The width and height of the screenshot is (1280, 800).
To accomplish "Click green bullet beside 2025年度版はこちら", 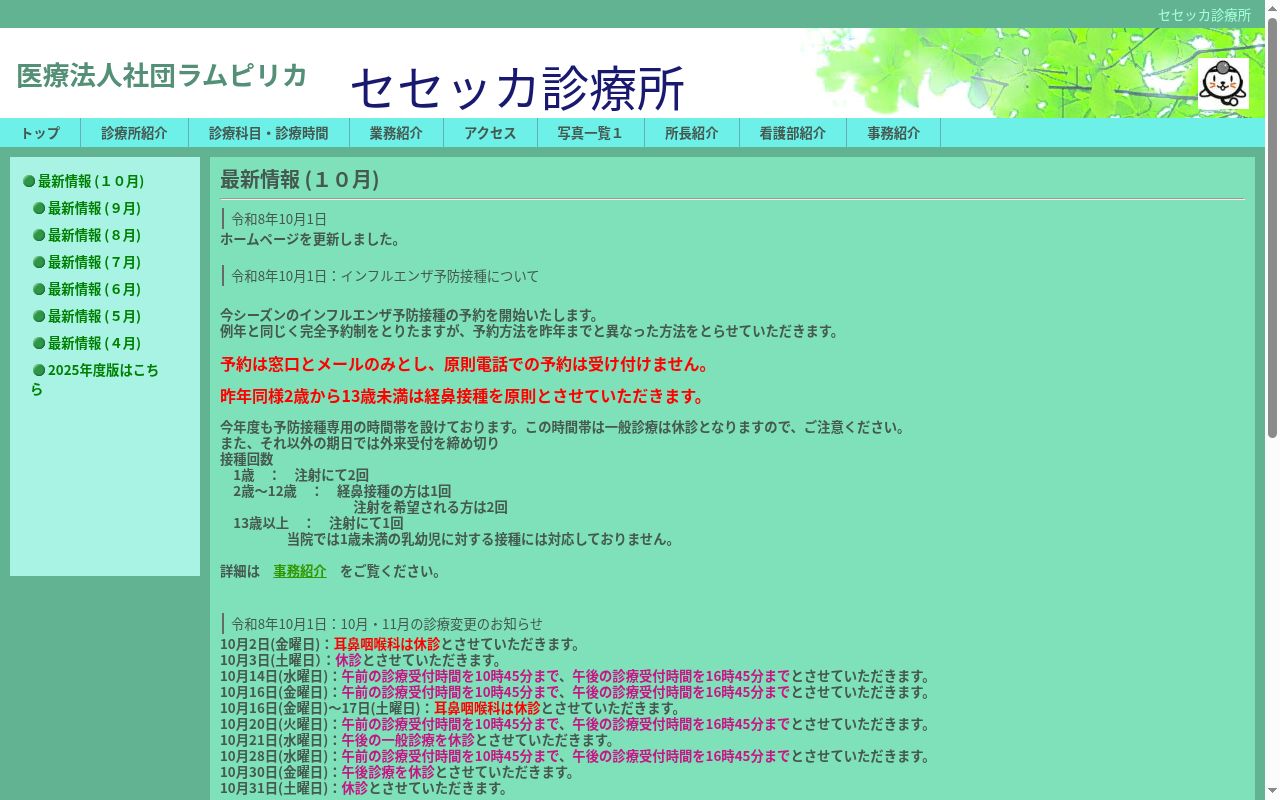I will (39, 371).
